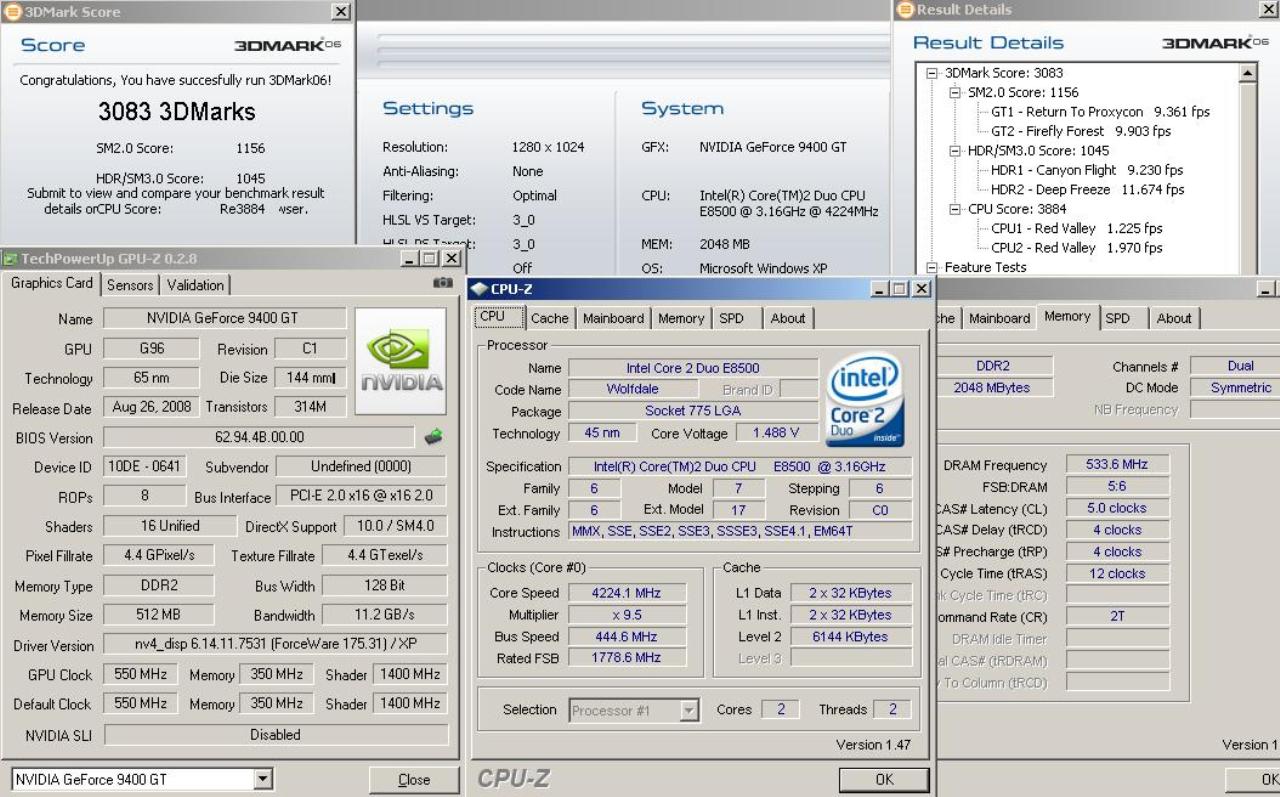Select the Graphics Card tab in GPU-Z
This screenshot has width=1280, height=797.
(x=52, y=283)
